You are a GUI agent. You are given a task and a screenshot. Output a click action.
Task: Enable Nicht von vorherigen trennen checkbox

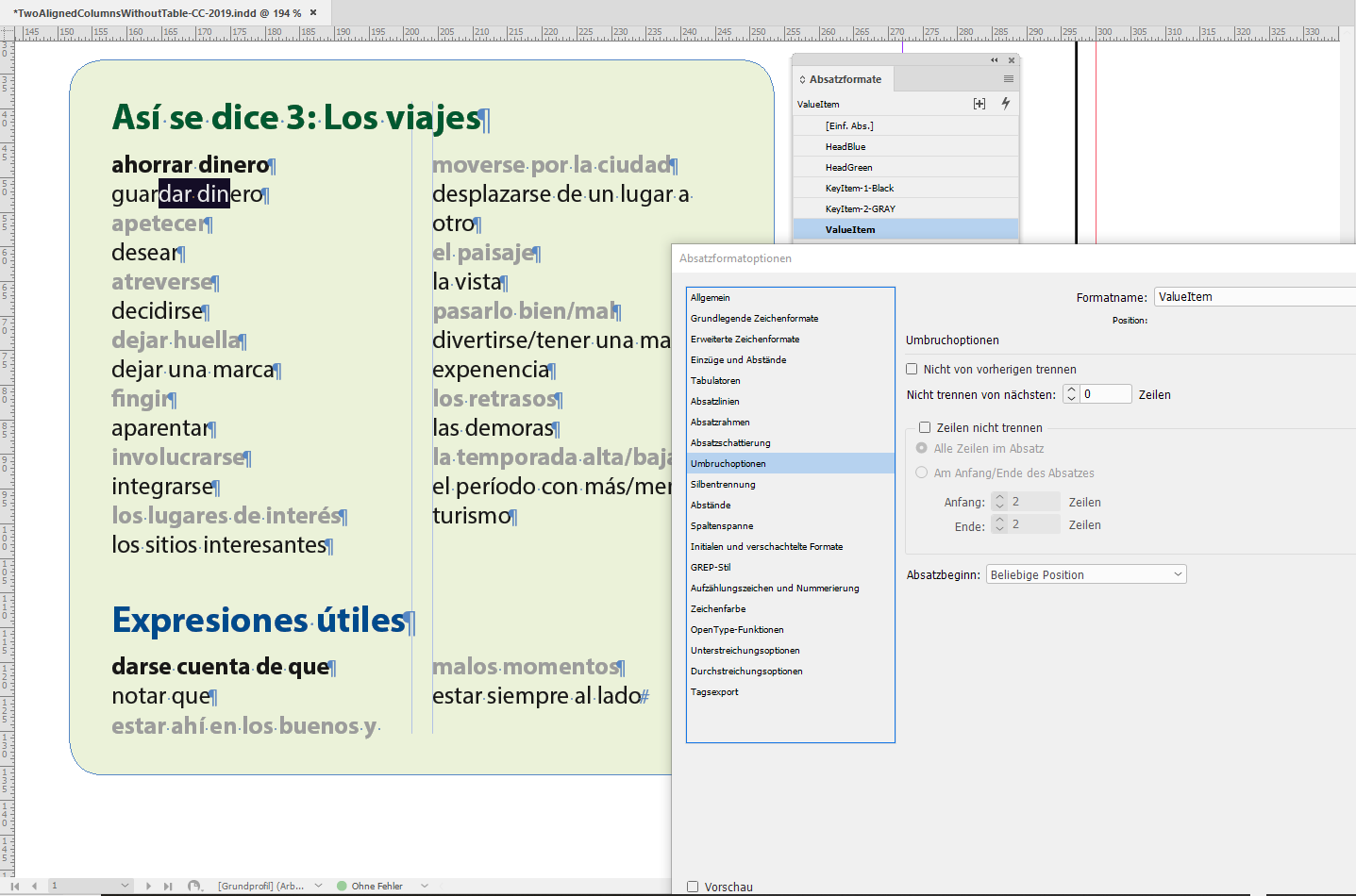[x=912, y=369]
